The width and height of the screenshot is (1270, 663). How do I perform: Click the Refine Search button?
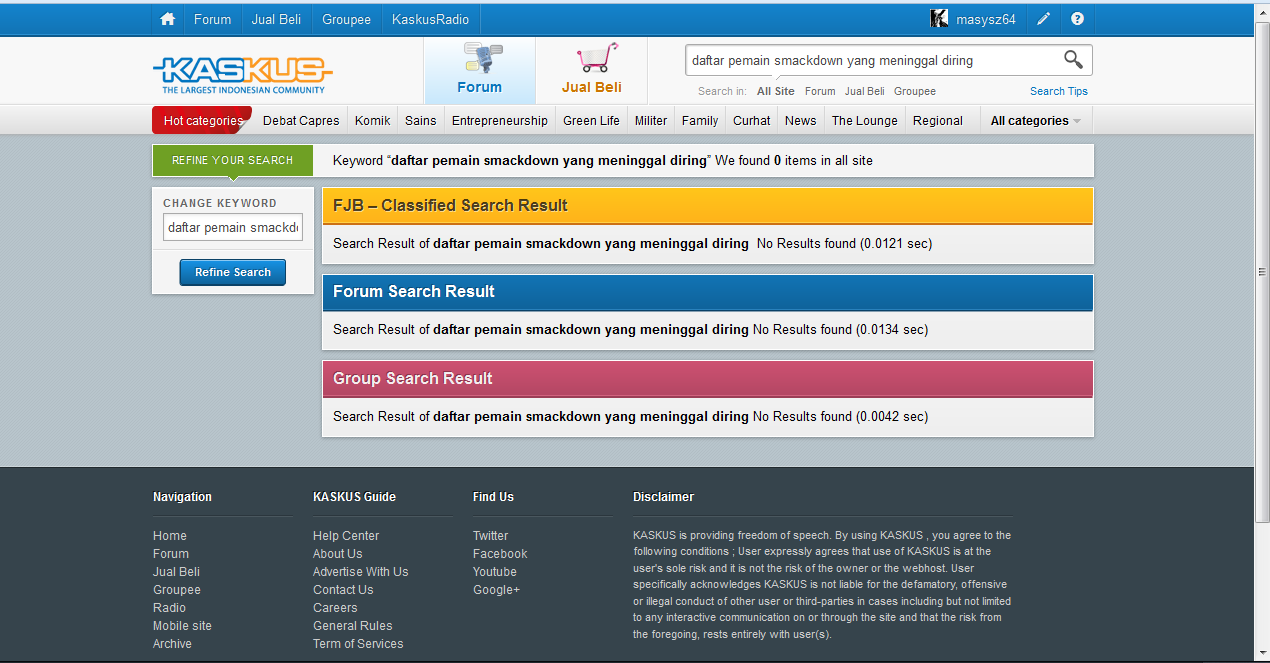coord(233,272)
